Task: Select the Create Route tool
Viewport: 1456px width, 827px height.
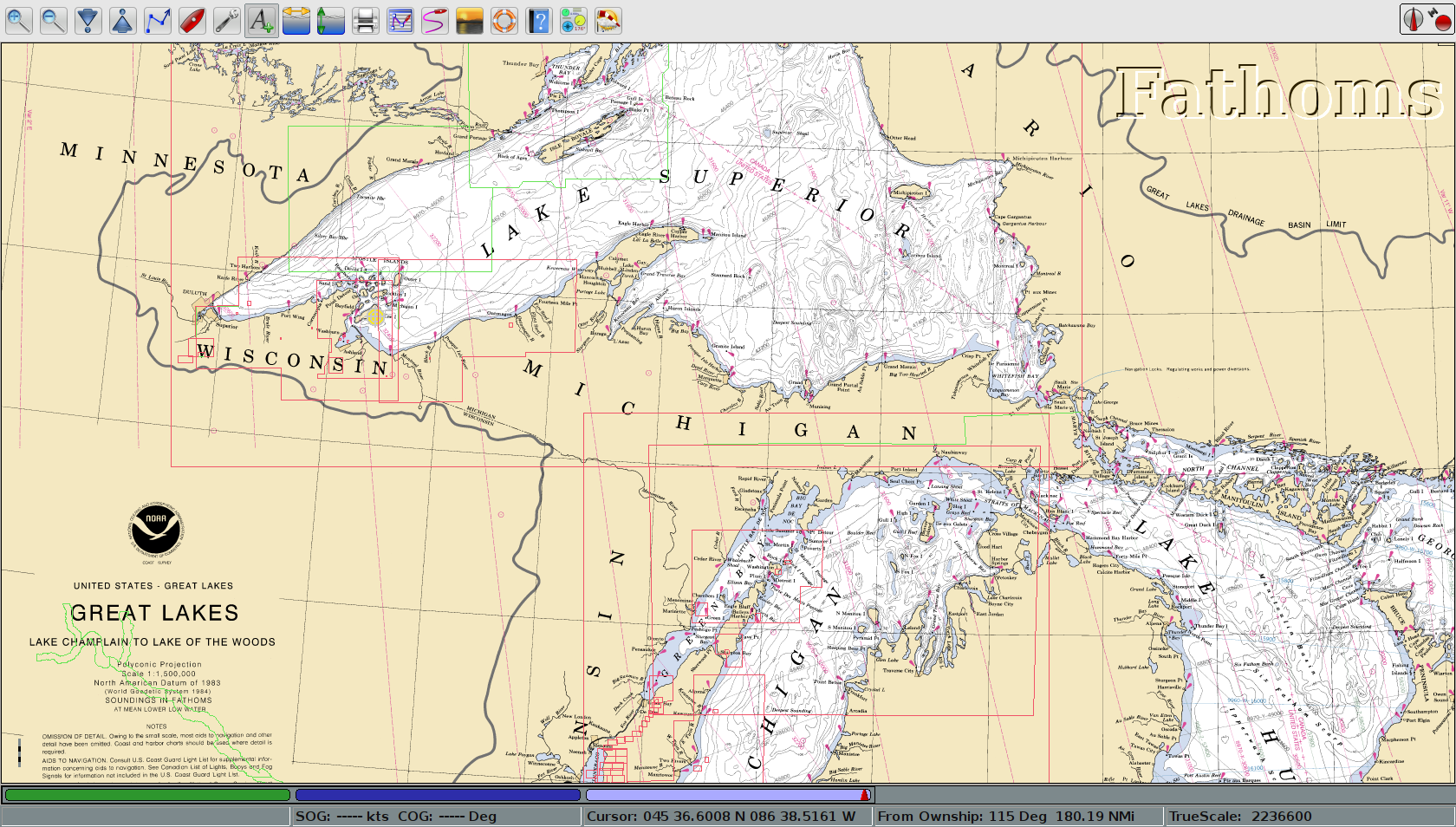Action: pyautogui.click(x=158, y=20)
